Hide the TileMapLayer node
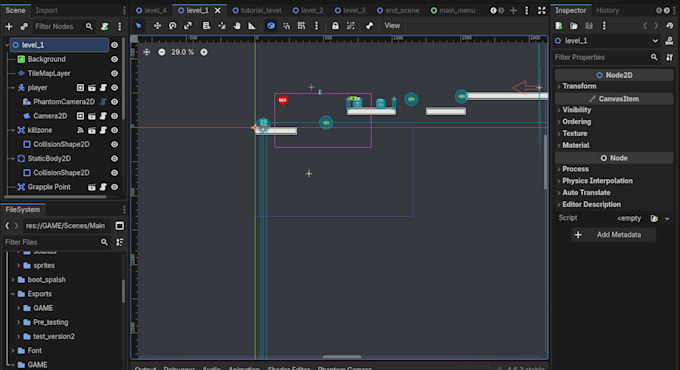Screen dimensions: 680x370 [x=114, y=73]
